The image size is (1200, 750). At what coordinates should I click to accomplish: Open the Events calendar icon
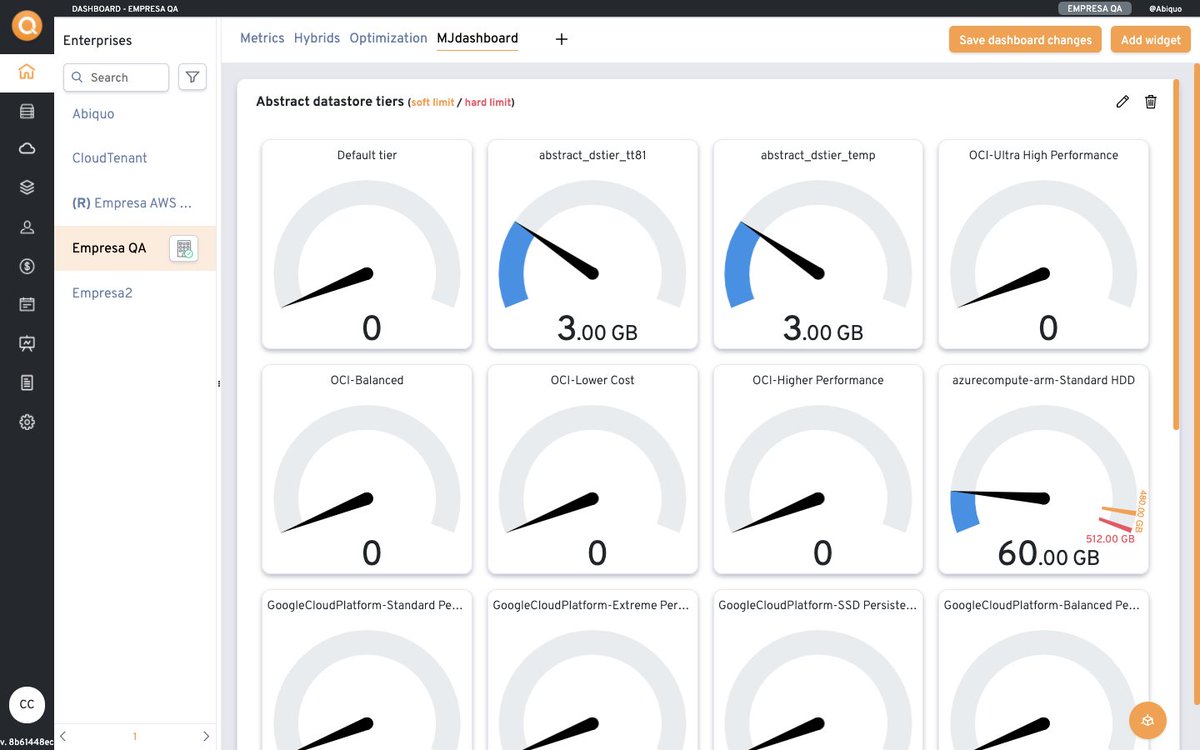[27, 304]
